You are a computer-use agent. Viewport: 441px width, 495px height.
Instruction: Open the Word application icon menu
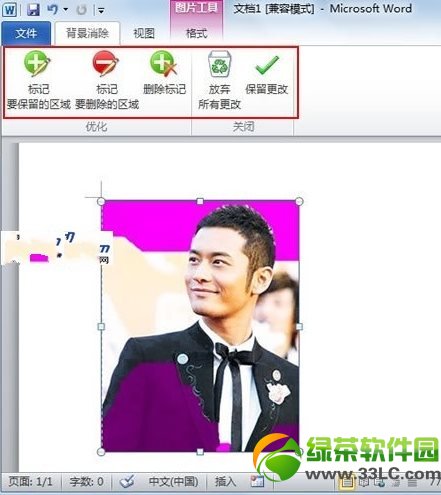(x=9, y=10)
